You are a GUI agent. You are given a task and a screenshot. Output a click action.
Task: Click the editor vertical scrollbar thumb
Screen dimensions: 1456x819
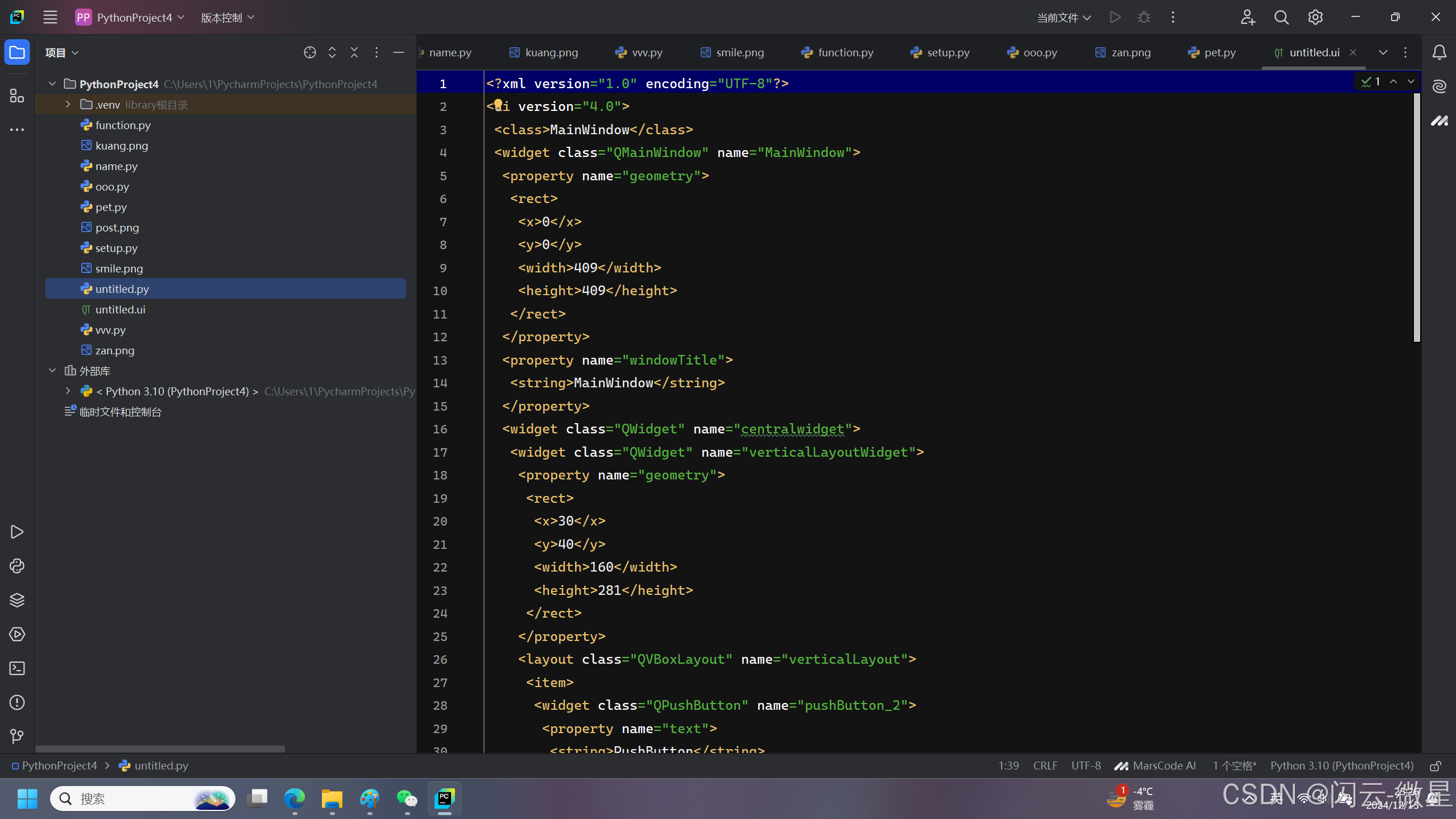[1417, 216]
